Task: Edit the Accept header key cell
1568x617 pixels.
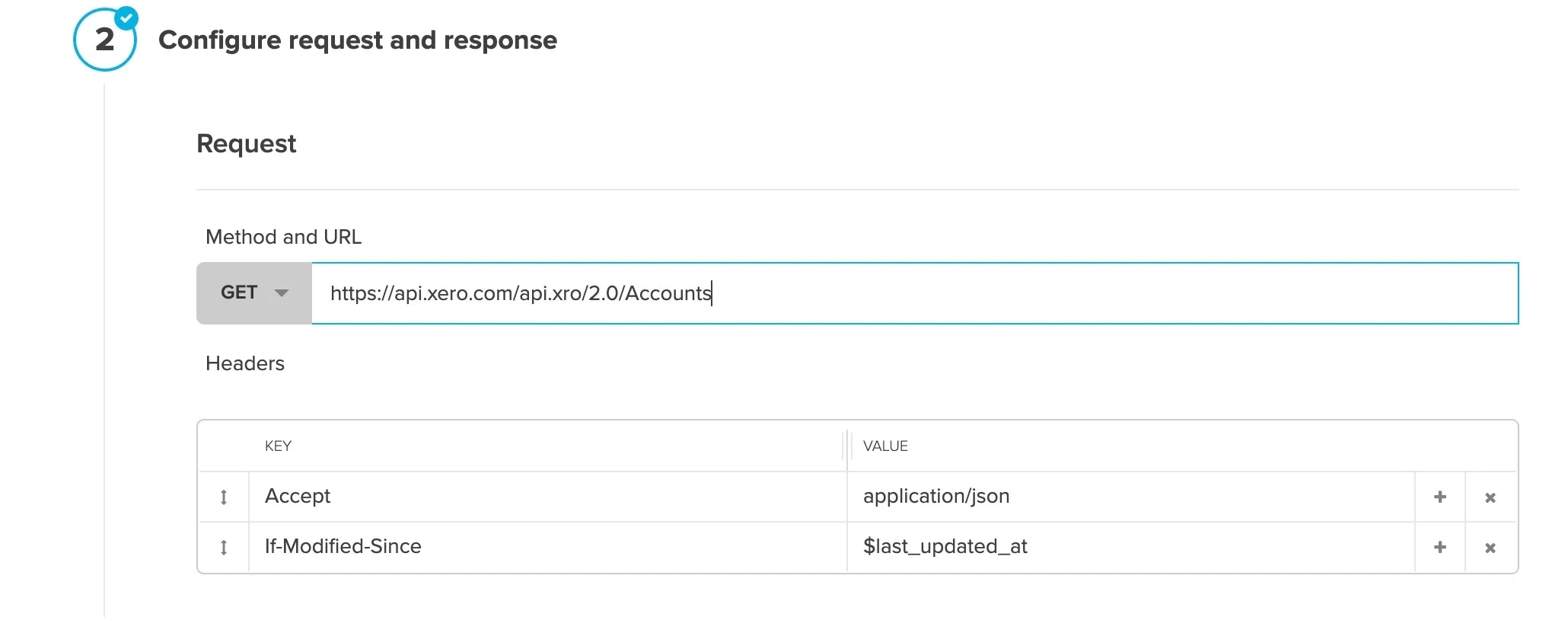Action: (x=548, y=497)
